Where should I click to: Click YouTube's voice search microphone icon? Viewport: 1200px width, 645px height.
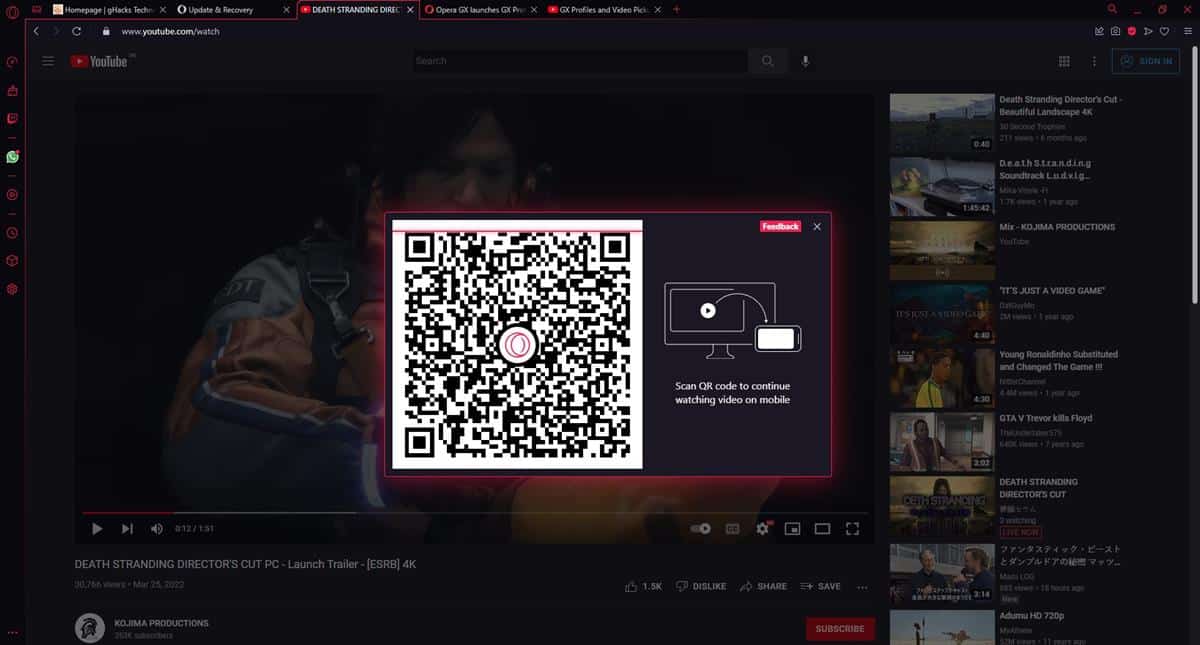pyautogui.click(x=805, y=61)
